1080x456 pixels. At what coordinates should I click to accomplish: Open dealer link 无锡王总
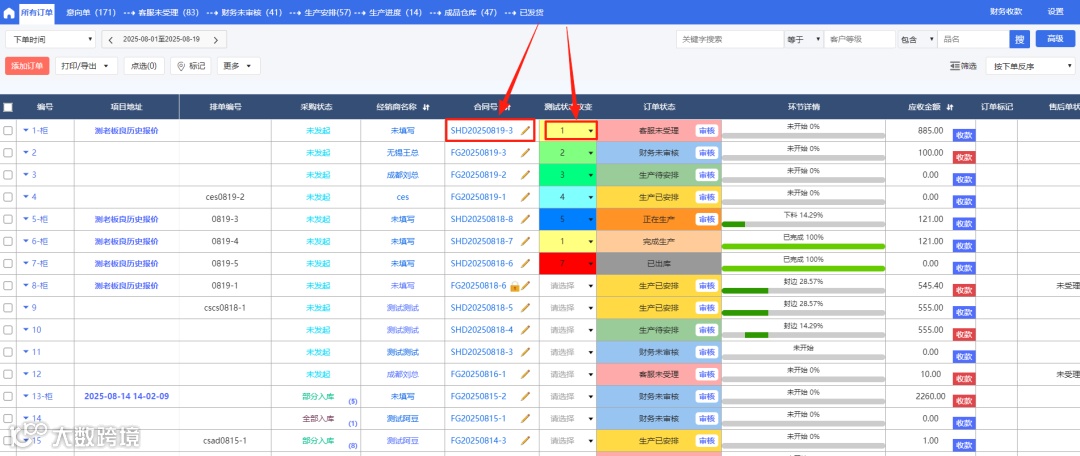click(403, 152)
